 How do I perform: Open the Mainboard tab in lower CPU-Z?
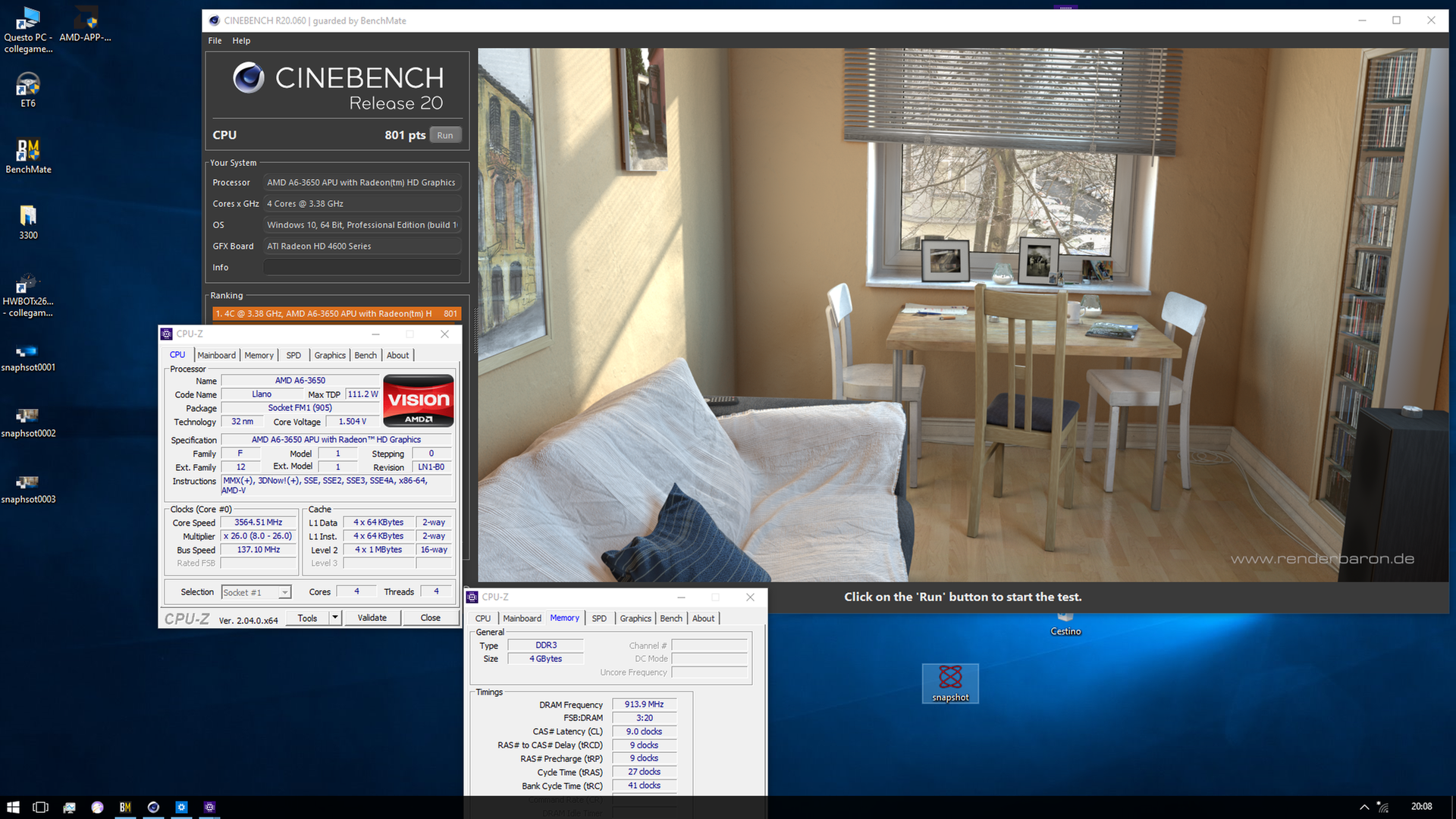(x=522, y=618)
